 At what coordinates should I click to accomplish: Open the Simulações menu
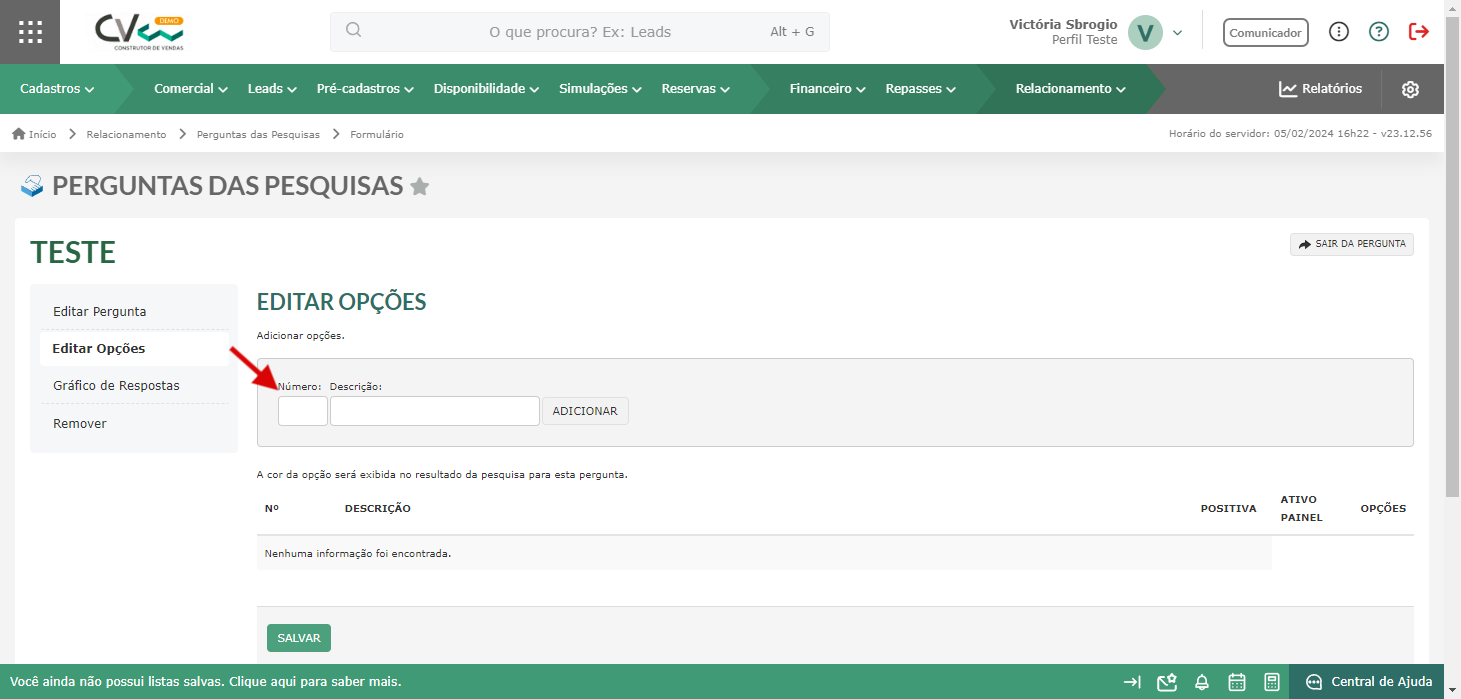[600, 89]
